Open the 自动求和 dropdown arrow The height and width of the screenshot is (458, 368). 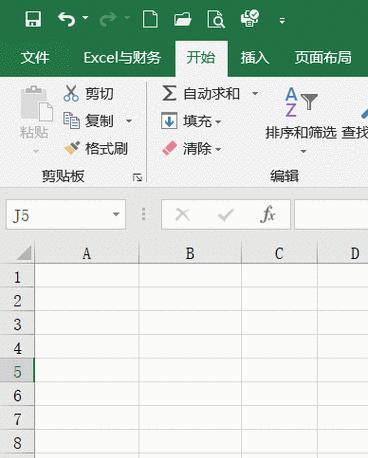[x=255, y=93]
